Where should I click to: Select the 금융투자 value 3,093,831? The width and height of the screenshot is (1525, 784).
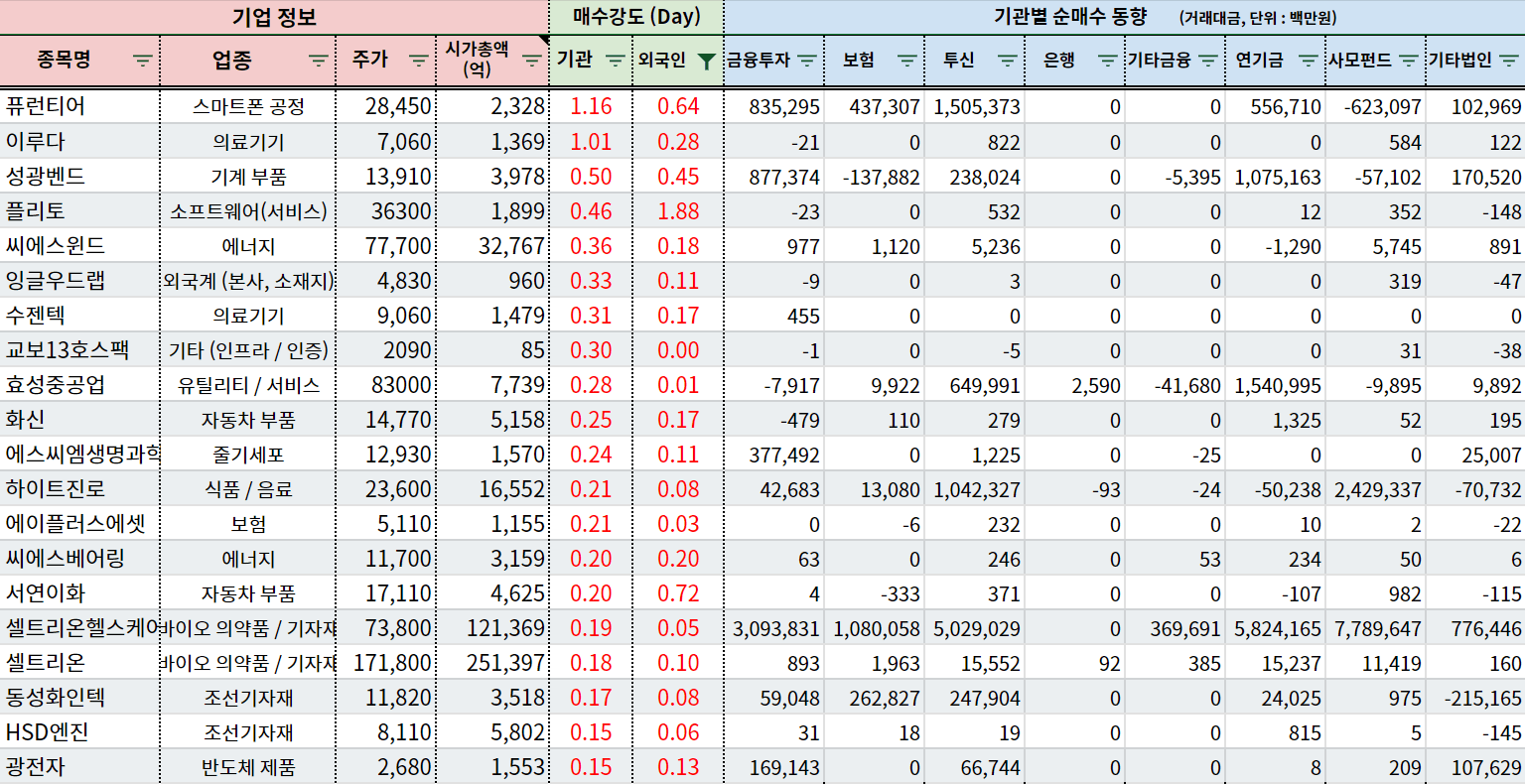(774, 627)
